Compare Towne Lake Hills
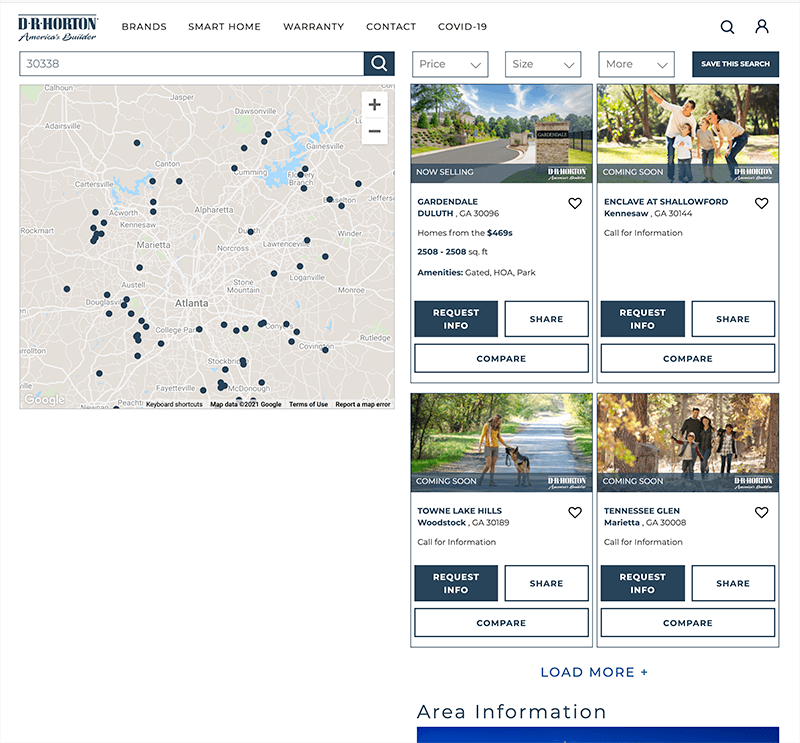 click(502, 623)
